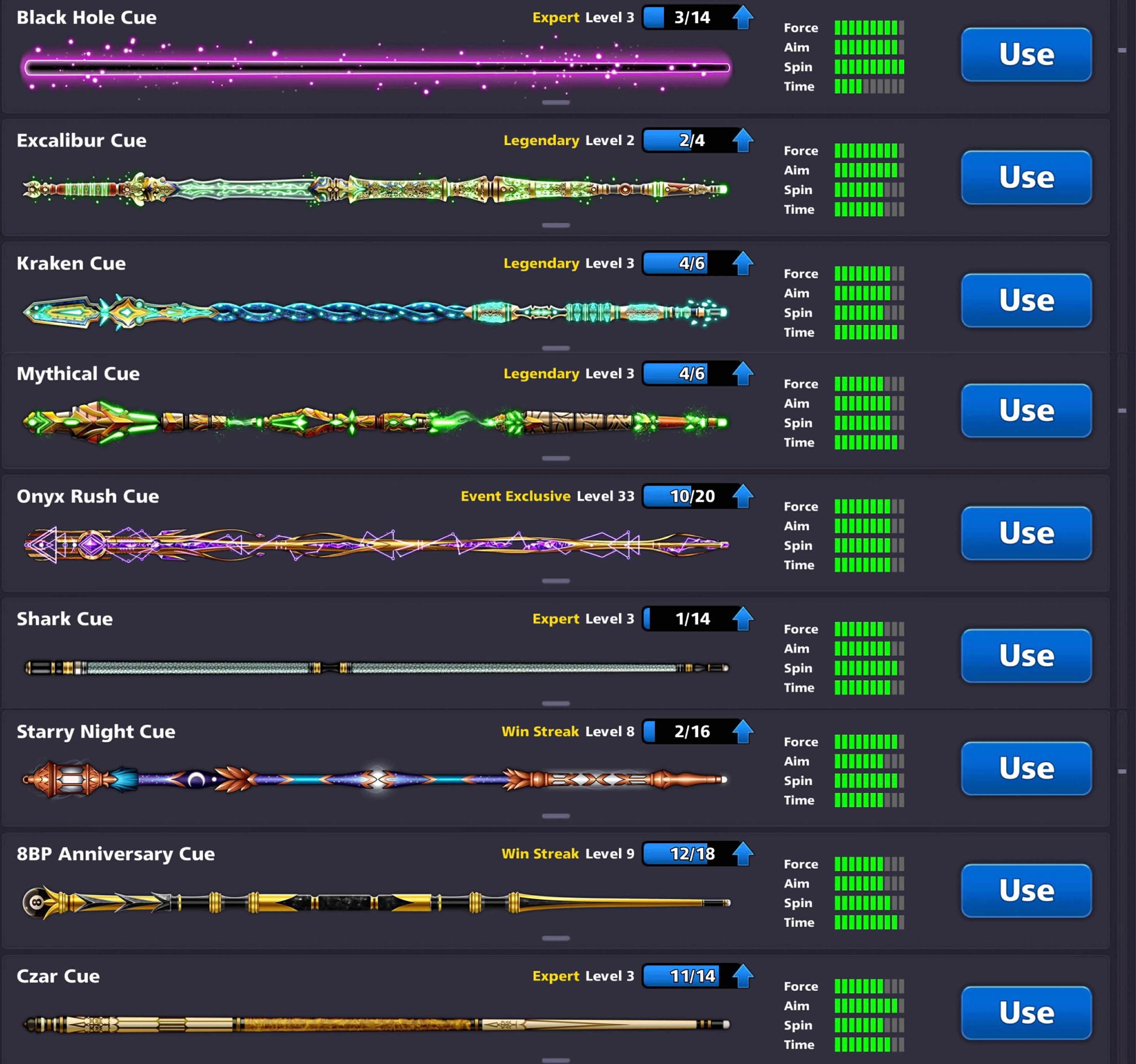Click Black Hole Cue upgrade arrow icon
Screen dimensions: 1136x1064
pyautogui.click(x=743, y=18)
